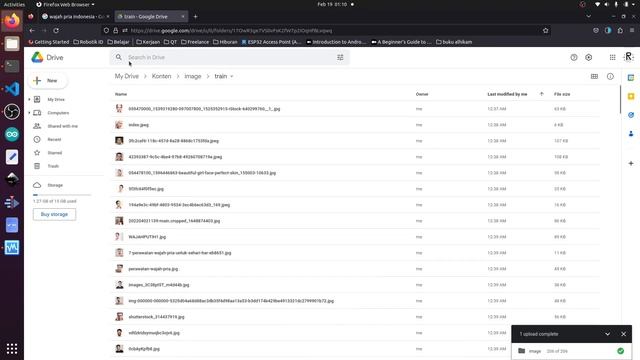The image size is (640, 360).
Task: Open the Google Drive logo home link
Action: pyautogui.click(x=47, y=58)
